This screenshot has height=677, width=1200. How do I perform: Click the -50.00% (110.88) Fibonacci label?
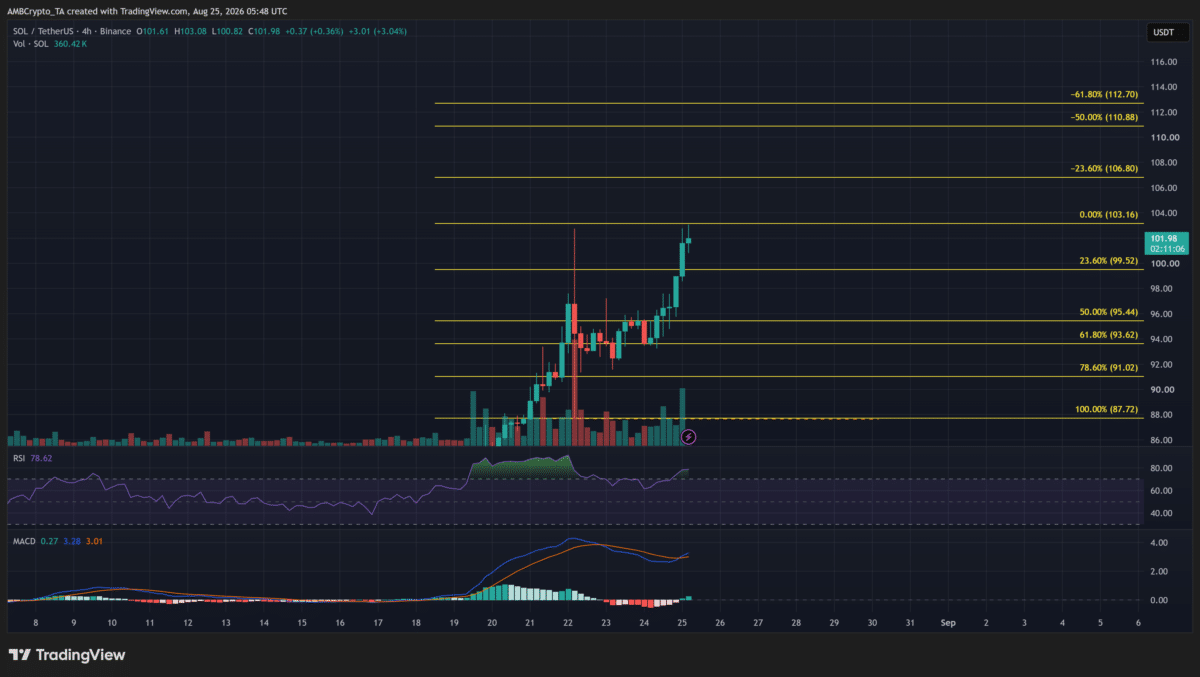tap(1102, 118)
